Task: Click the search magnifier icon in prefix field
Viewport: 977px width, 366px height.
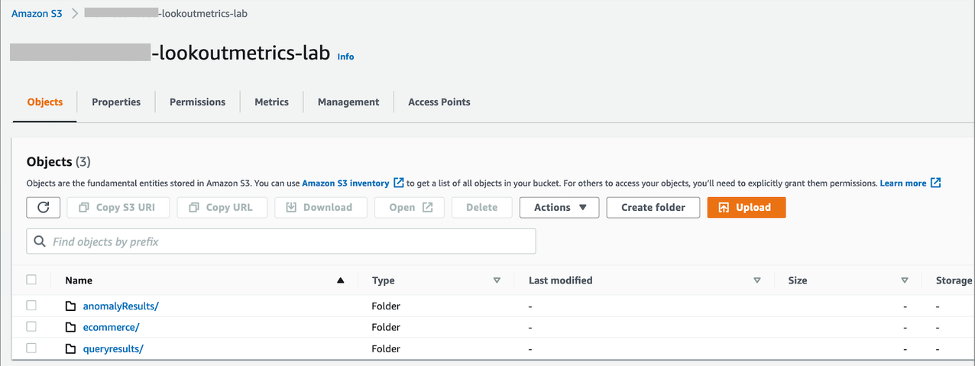Action: (x=40, y=241)
